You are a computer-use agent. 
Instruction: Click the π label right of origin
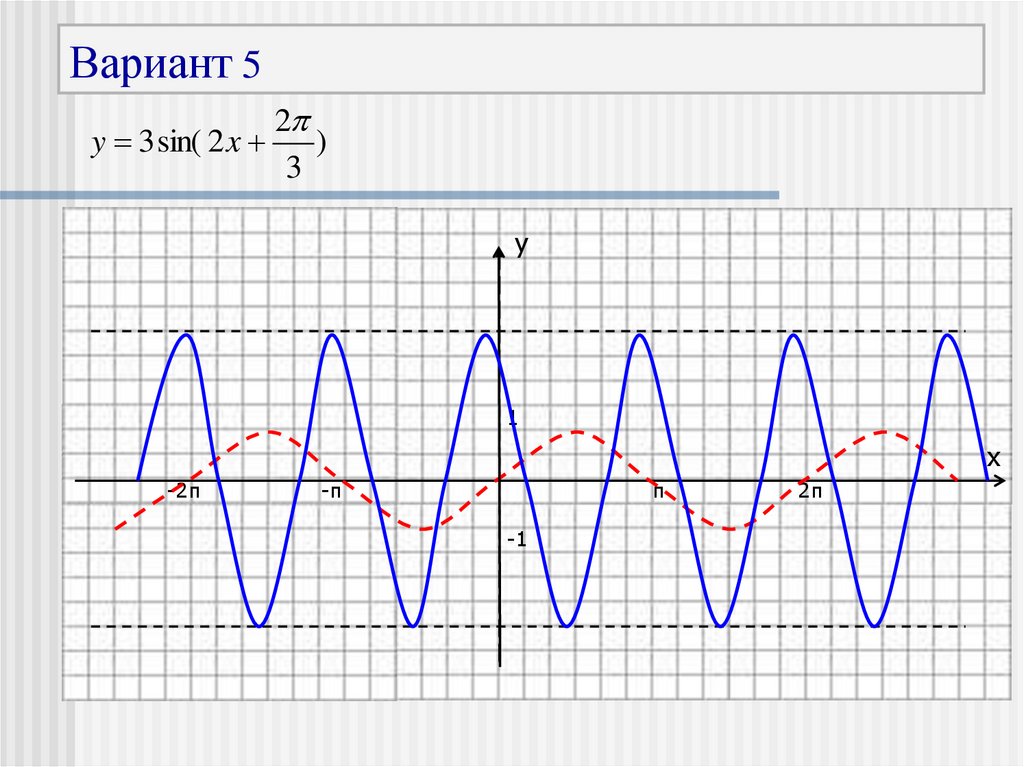point(659,491)
